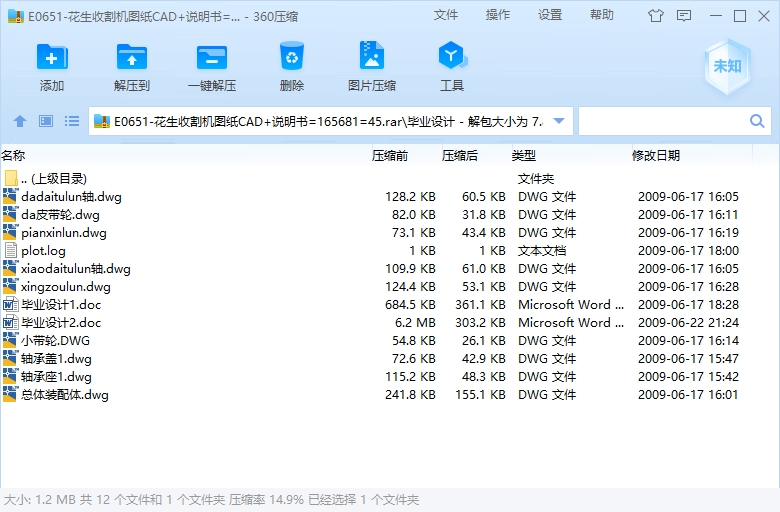Click the 未知 security shield badge
The height and width of the screenshot is (512, 780).
coord(727,66)
